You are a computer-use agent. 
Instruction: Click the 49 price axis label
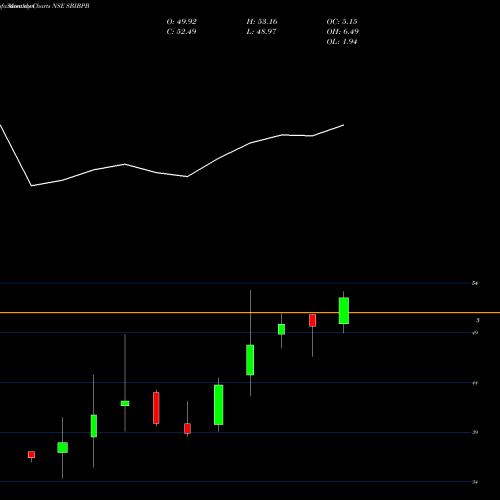point(475,333)
